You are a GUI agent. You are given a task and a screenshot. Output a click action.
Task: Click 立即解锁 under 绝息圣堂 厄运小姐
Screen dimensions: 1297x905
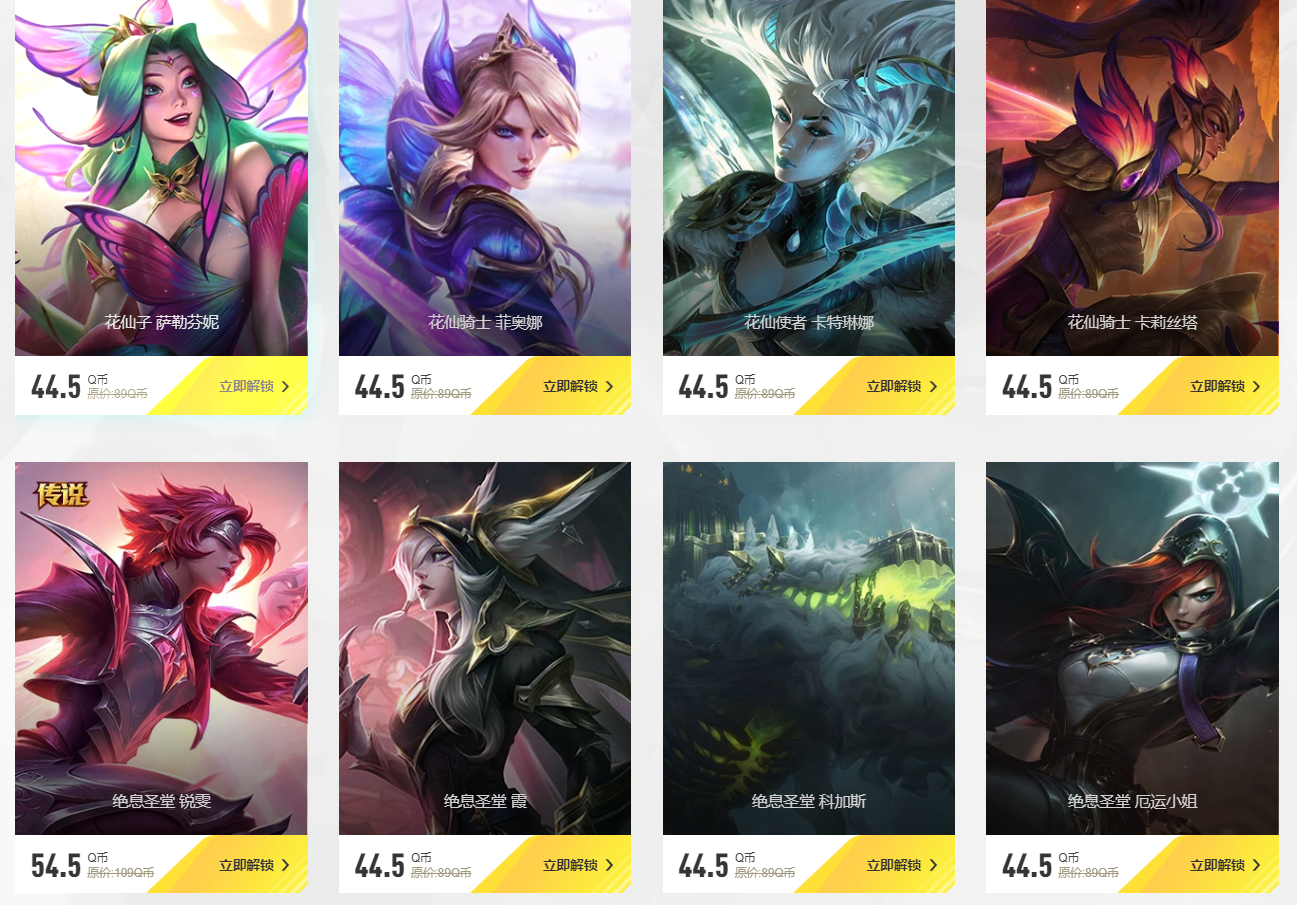(1217, 865)
